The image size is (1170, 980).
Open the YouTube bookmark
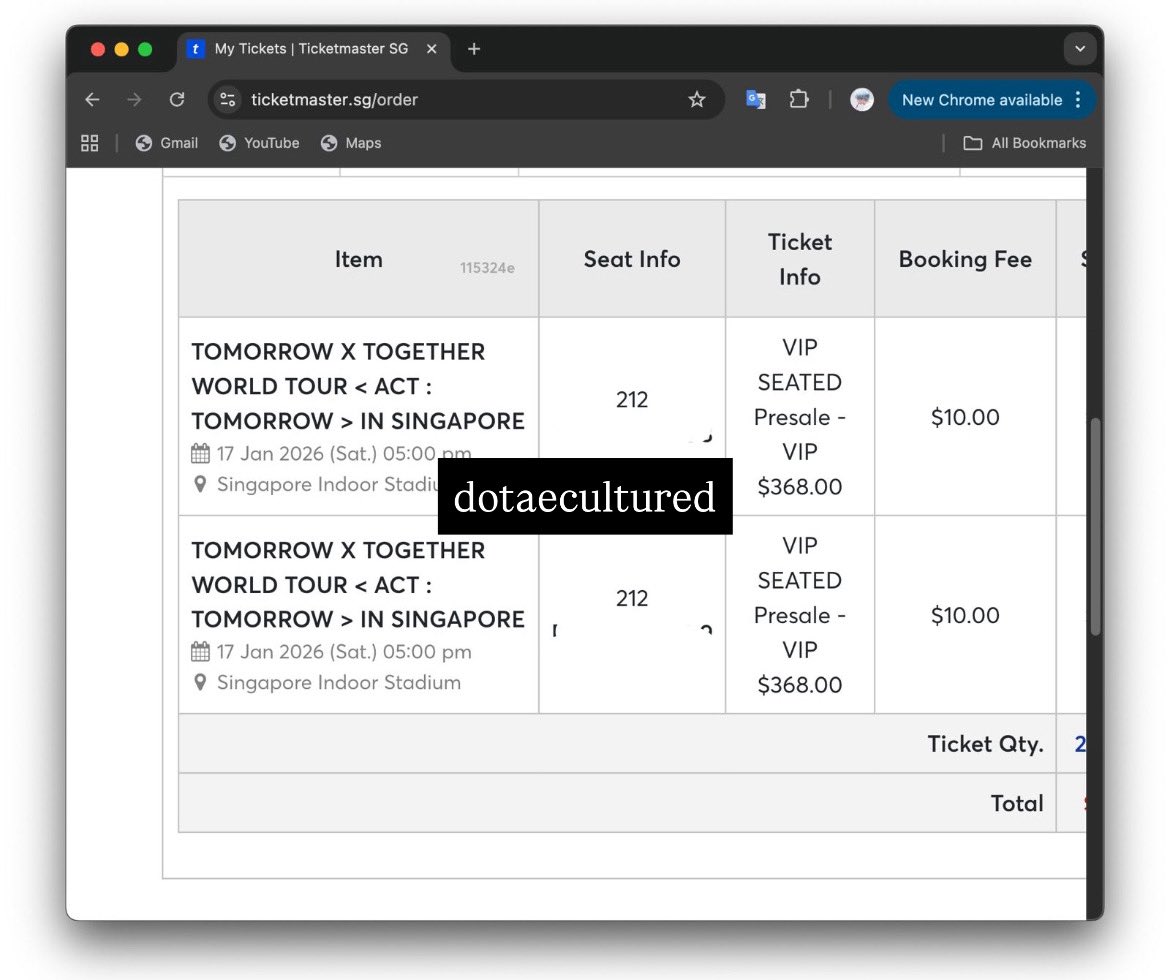coord(259,143)
